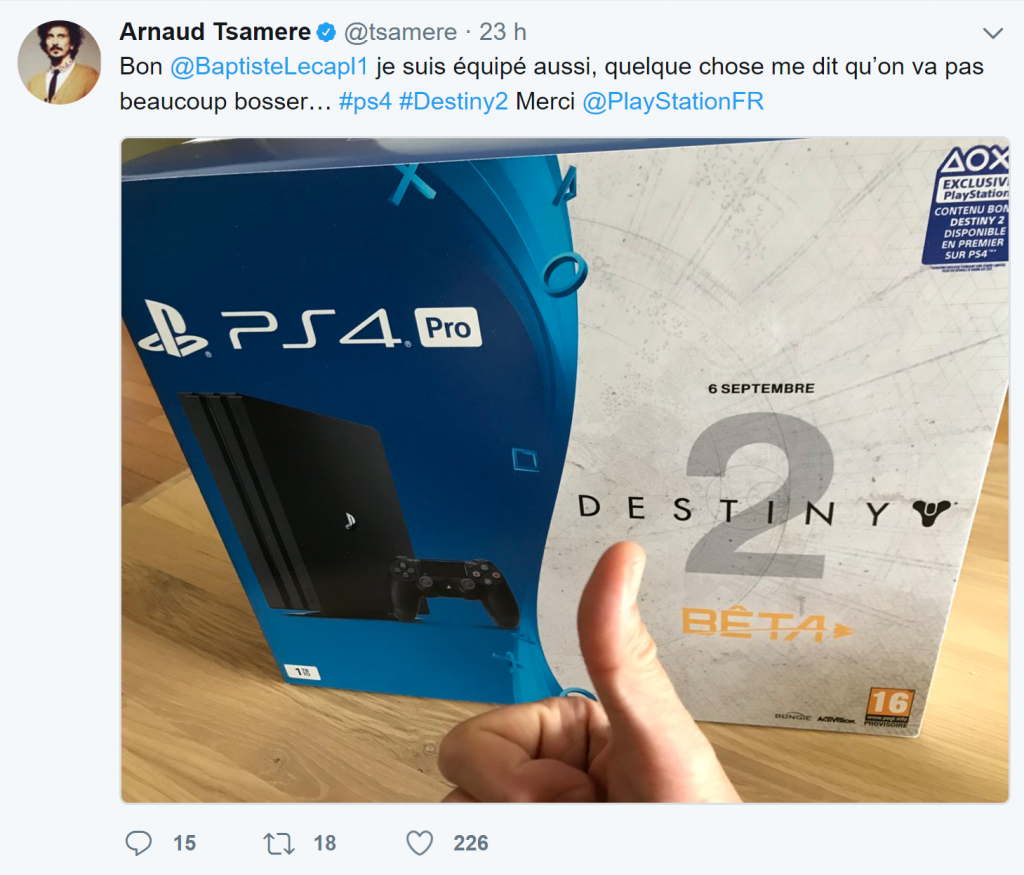Open the #ps4 hashtag
The height and width of the screenshot is (875, 1024).
pos(365,102)
